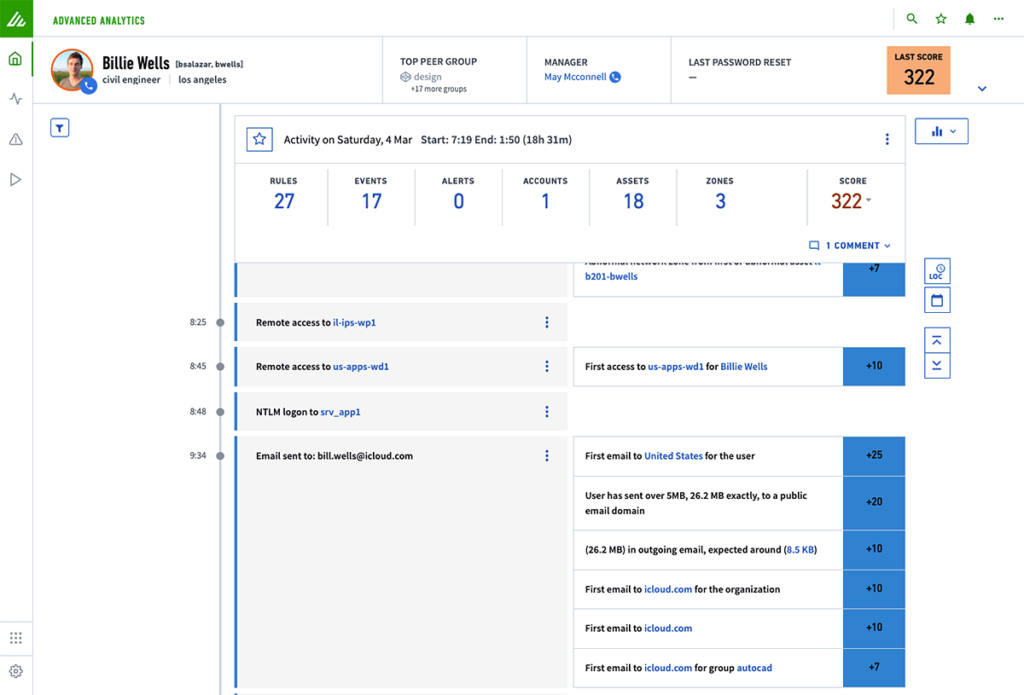Open the top bar more options ellipsis
The height and width of the screenshot is (695, 1024).
click(x=998, y=19)
